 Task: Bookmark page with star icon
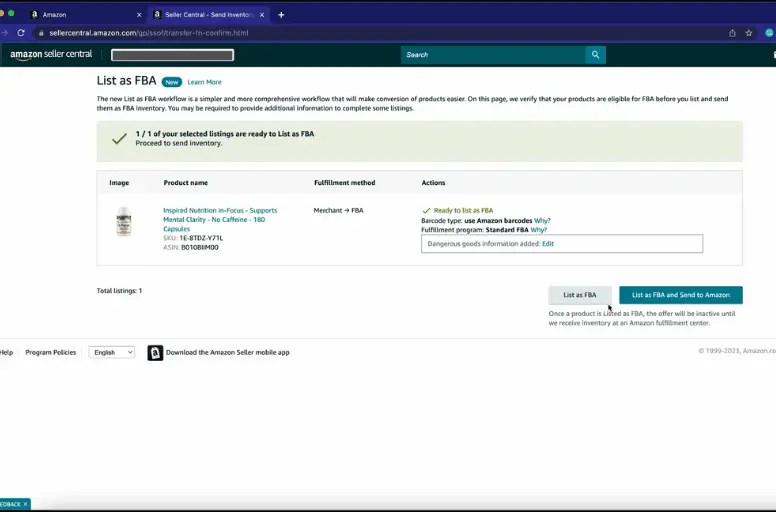pyautogui.click(x=749, y=33)
